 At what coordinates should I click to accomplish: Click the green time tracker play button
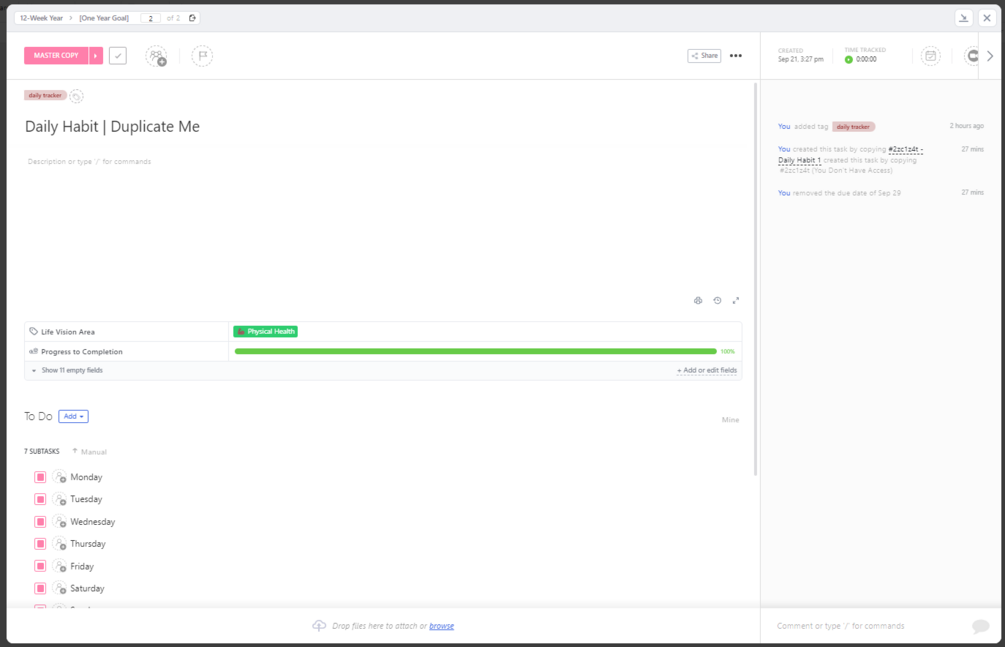click(849, 60)
